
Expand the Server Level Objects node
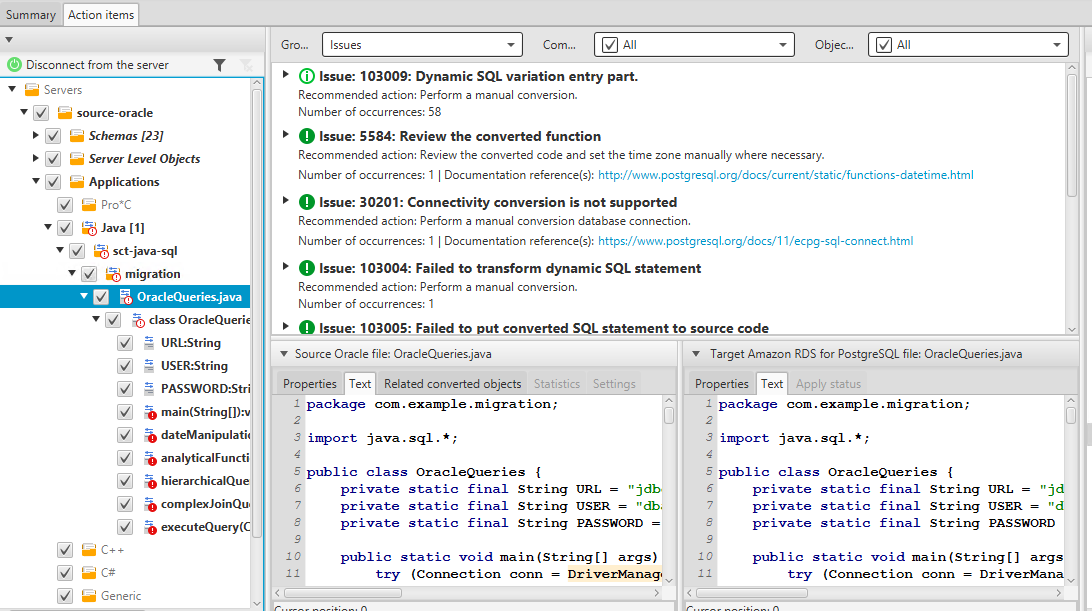[36, 159]
